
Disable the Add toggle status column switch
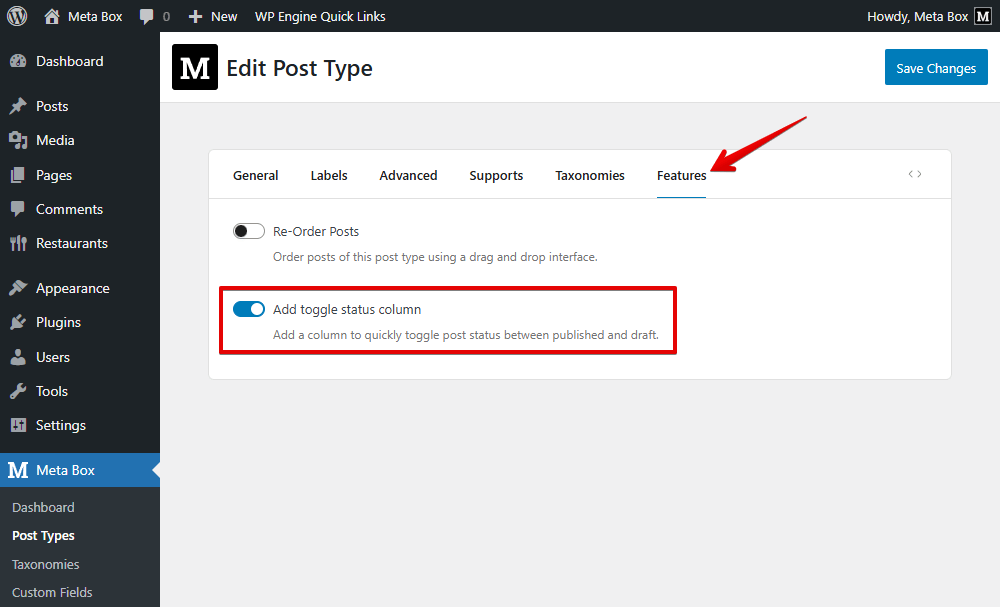(248, 309)
